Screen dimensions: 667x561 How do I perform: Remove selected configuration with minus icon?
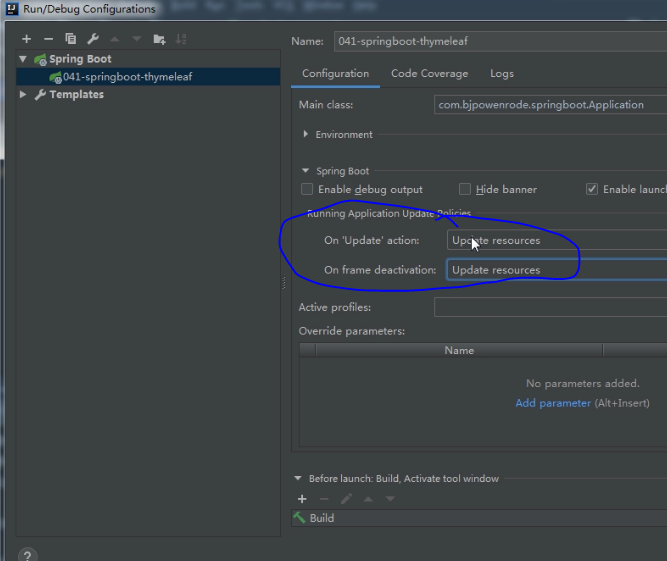[48, 39]
